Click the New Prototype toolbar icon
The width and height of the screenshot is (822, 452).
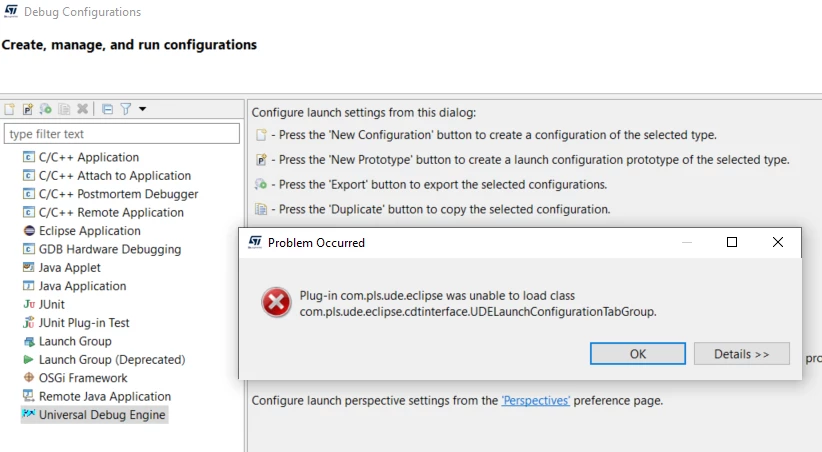click(27, 109)
